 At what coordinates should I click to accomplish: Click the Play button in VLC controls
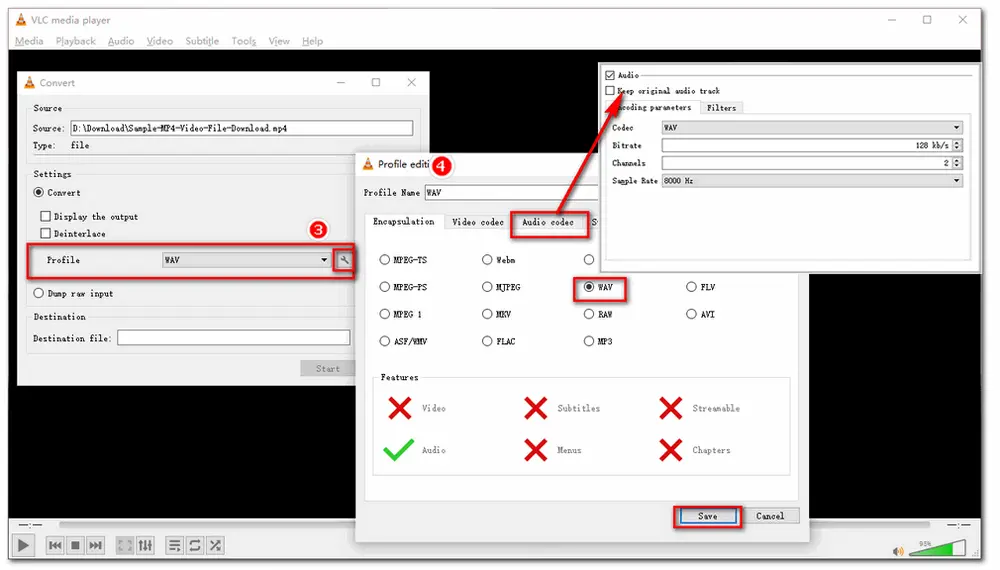point(23,546)
